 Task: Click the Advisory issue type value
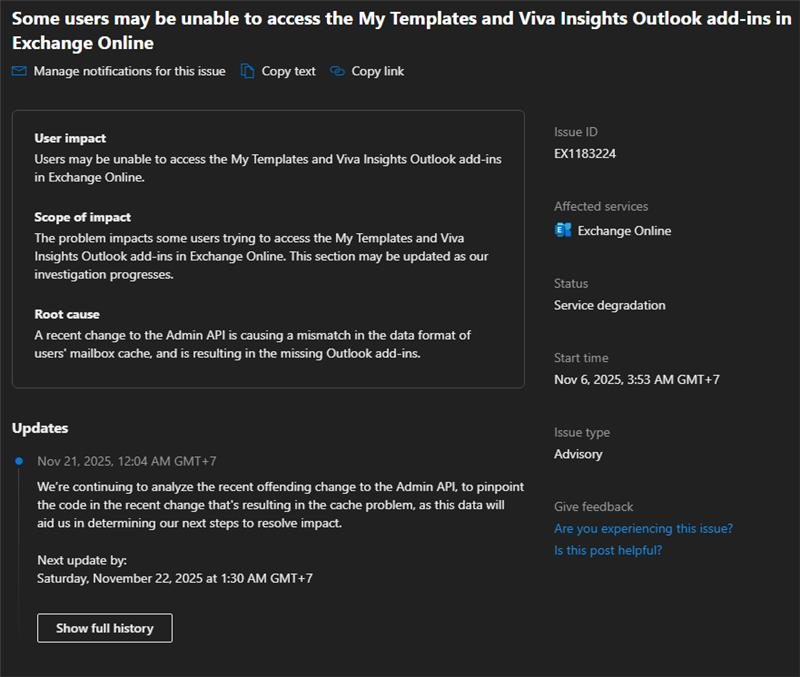tap(578, 454)
